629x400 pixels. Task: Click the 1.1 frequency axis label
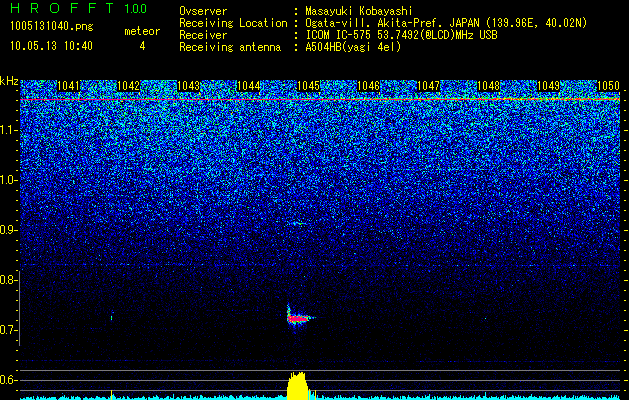(x=7, y=130)
